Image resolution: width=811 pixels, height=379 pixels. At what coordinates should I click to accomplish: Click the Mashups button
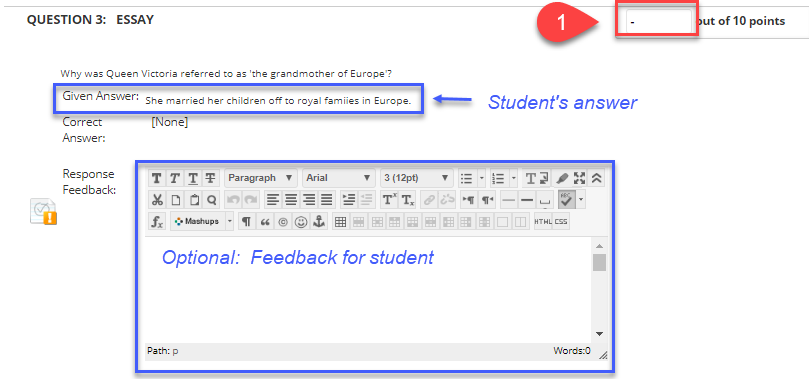[198, 221]
